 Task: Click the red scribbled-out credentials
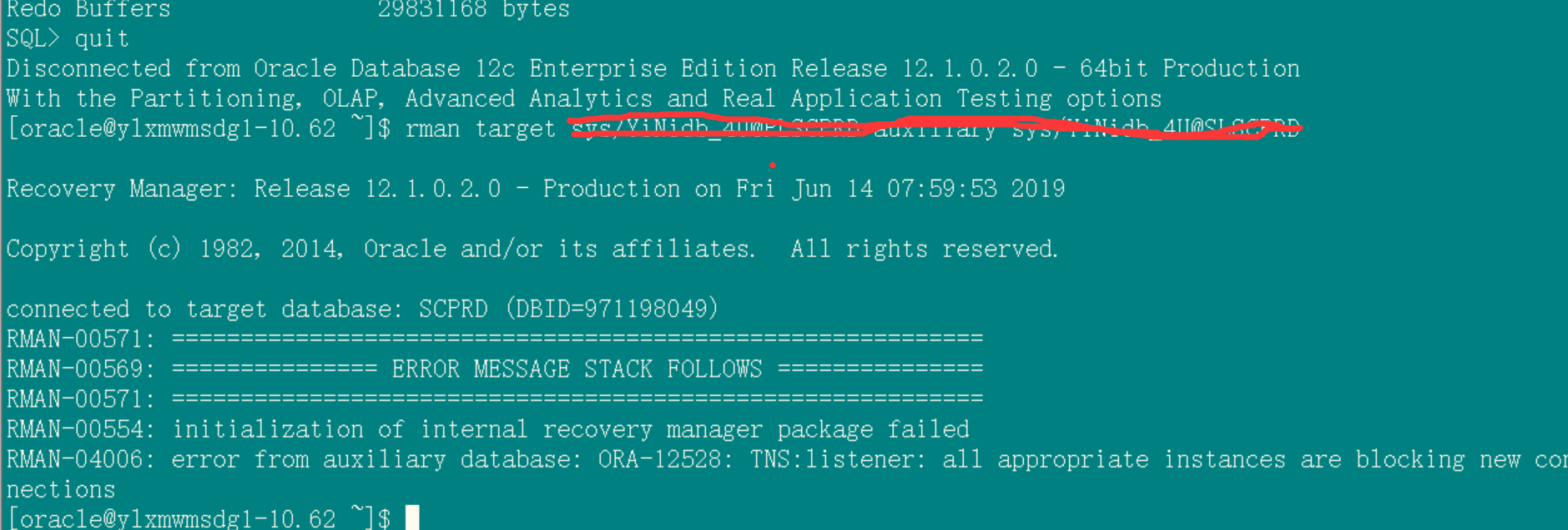tap(935, 129)
